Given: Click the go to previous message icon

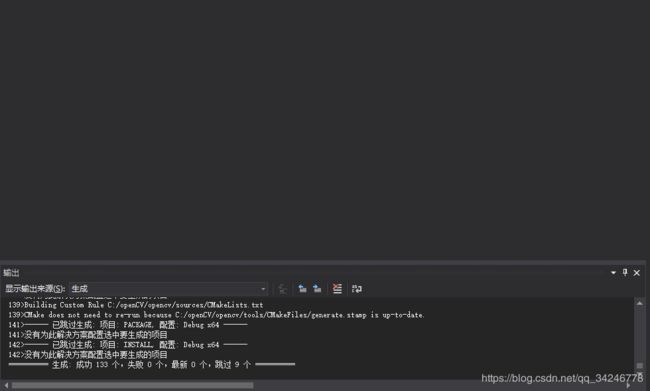Looking at the screenshot, I should point(302,289).
